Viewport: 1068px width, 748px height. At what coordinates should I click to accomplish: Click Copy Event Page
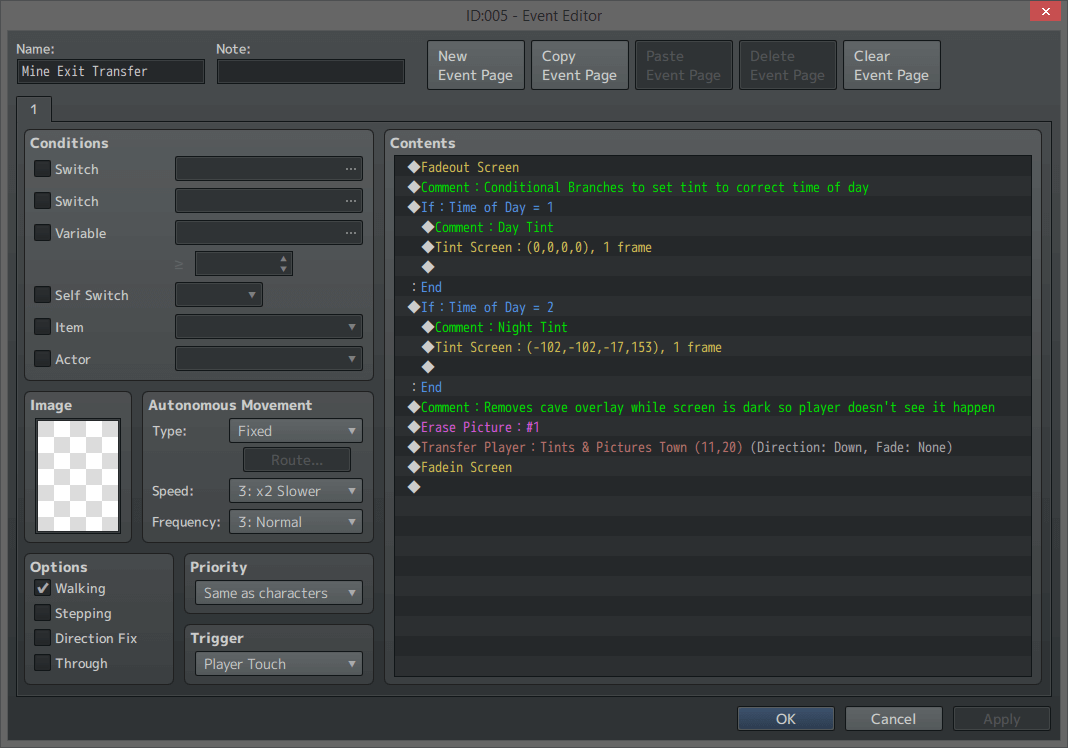579,64
